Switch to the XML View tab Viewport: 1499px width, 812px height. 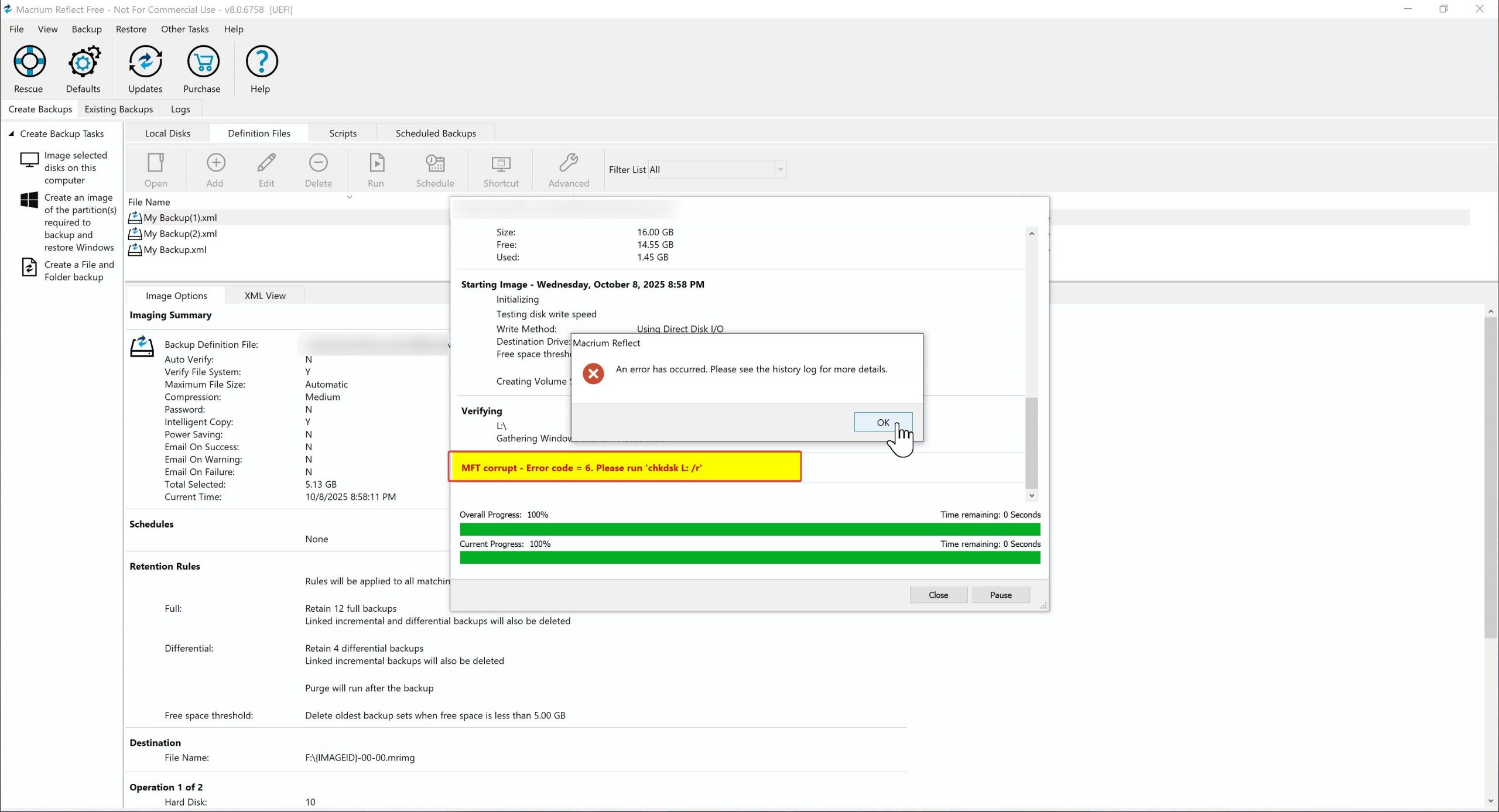265,296
